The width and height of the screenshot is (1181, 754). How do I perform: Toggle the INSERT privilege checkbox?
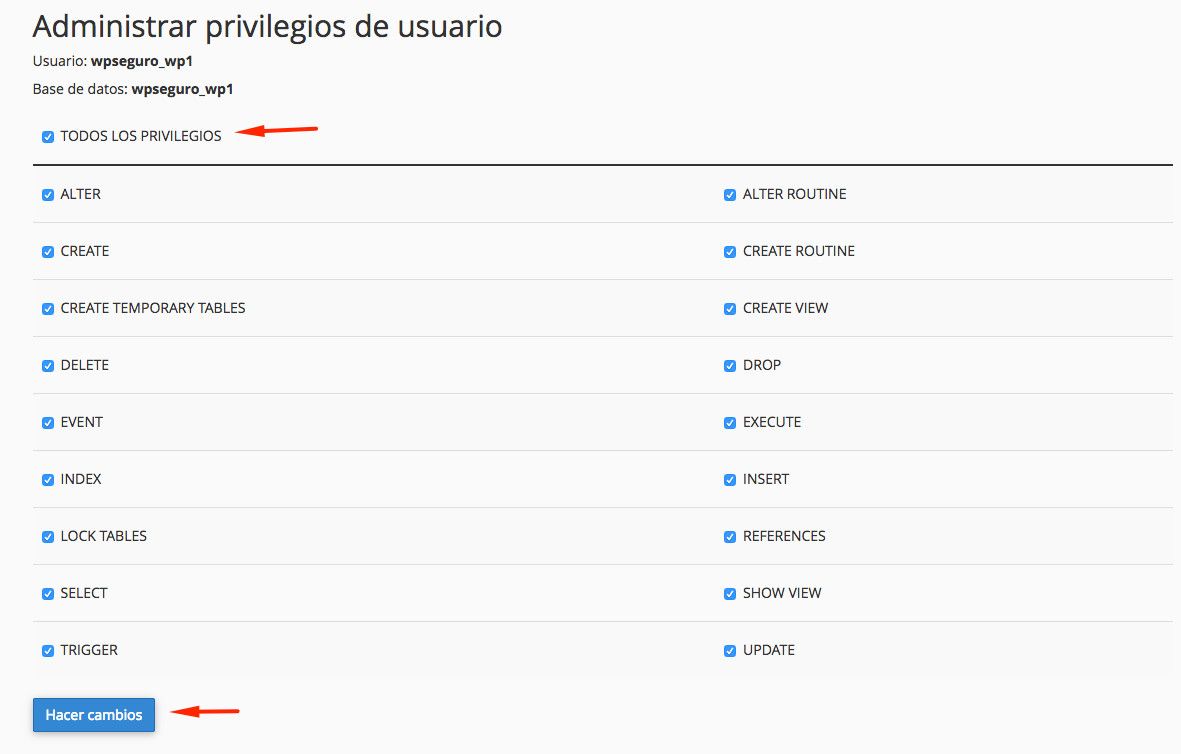[x=730, y=480]
